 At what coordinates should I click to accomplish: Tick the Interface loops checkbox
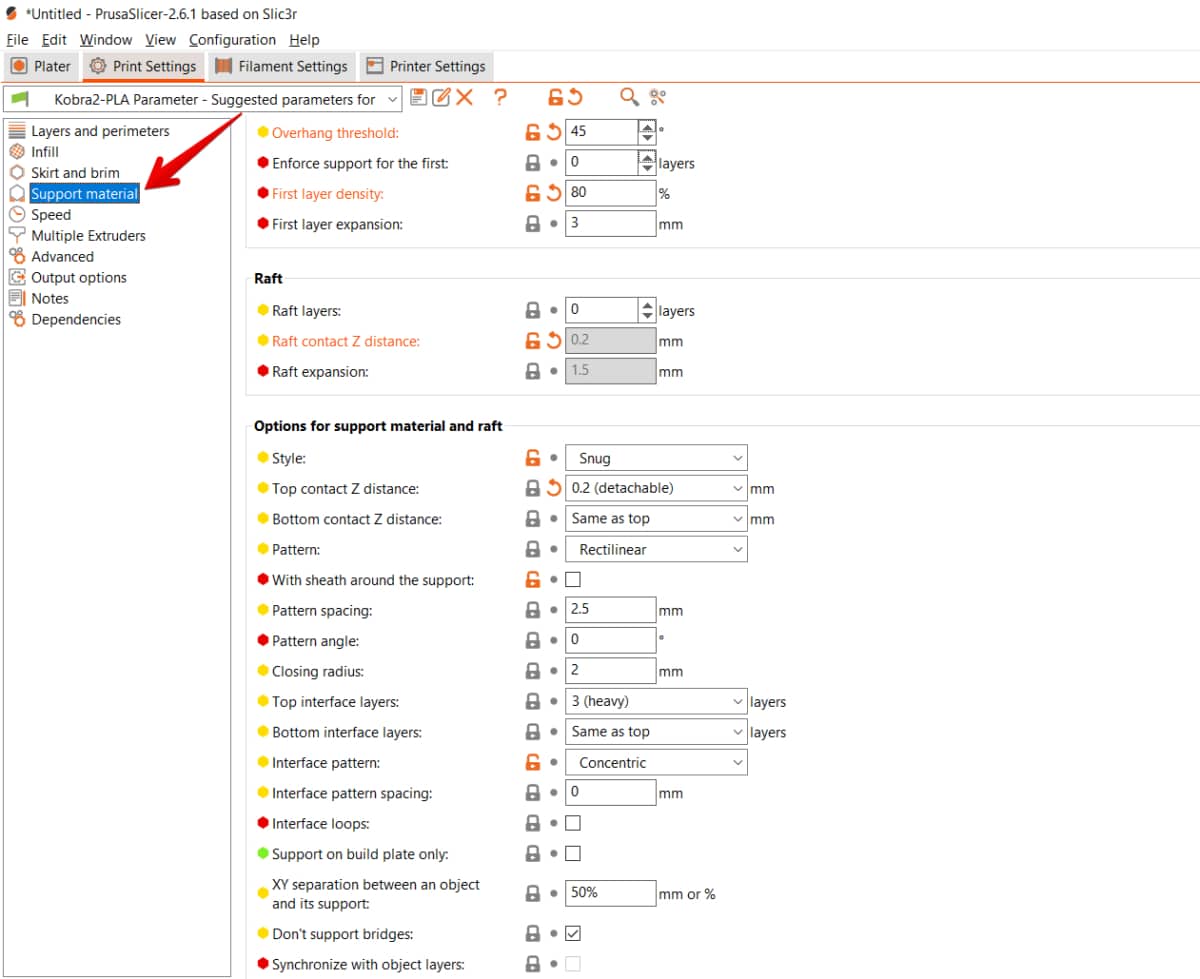573,823
